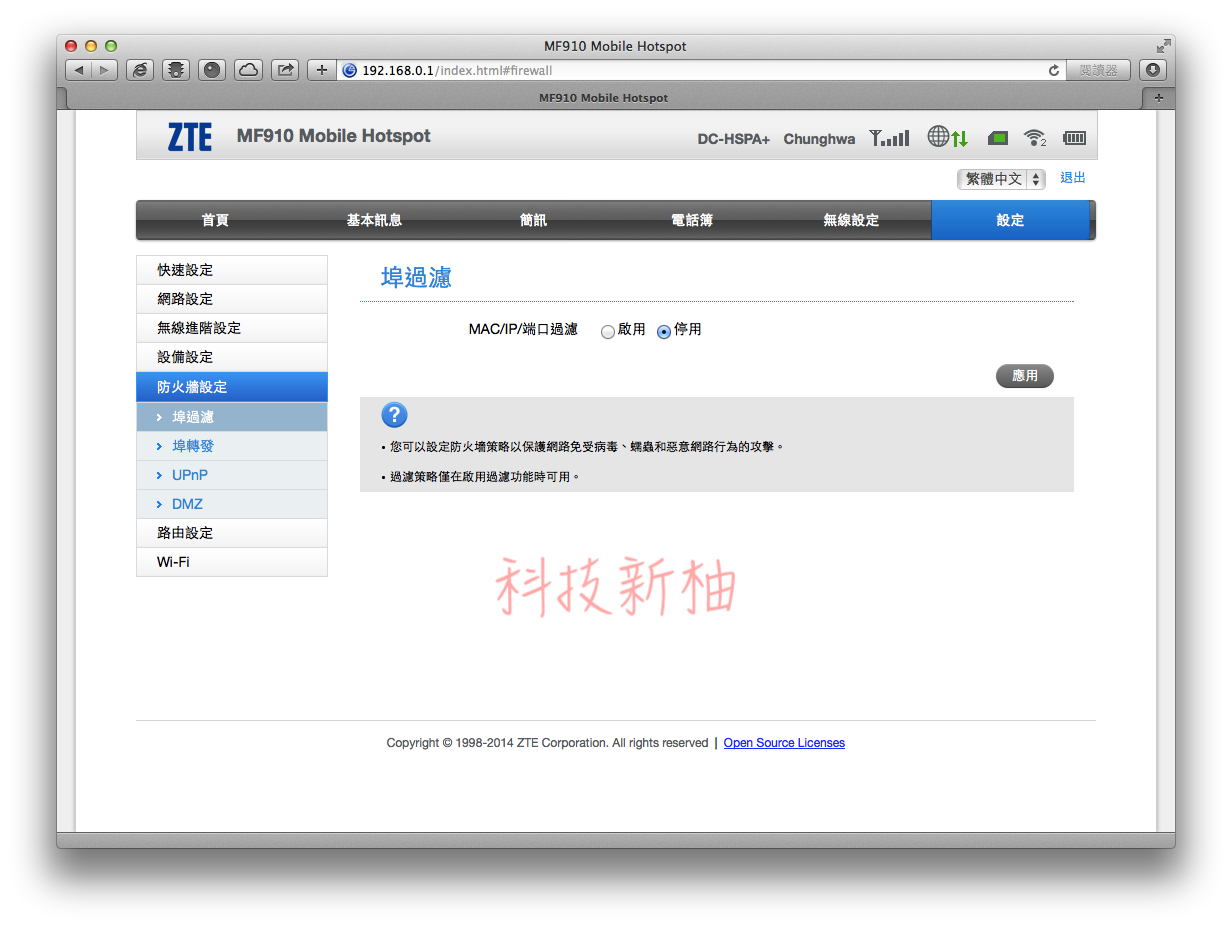Expand the 埠轉發 submenu item
Screen dimensions: 1232x927
point(232,446)
